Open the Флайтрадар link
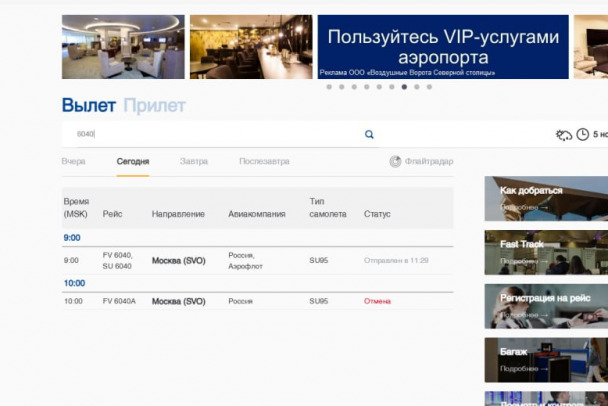 428,161
